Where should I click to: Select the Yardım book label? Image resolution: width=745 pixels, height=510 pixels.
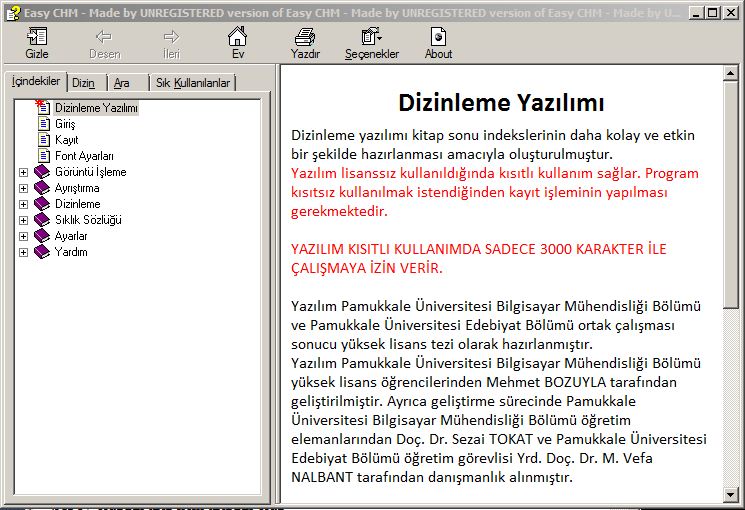coord(71,252)
